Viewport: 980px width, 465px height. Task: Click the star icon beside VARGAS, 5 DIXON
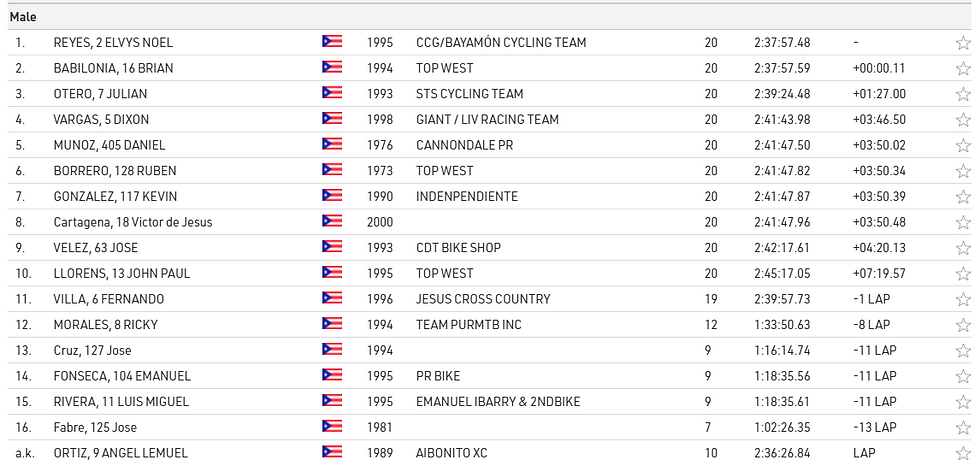pos(963,120)
